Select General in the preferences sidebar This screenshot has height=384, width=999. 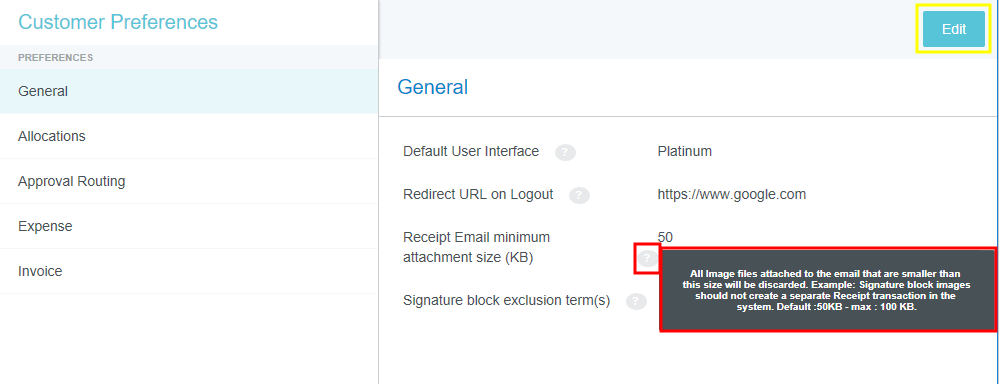tap(189, 91)
